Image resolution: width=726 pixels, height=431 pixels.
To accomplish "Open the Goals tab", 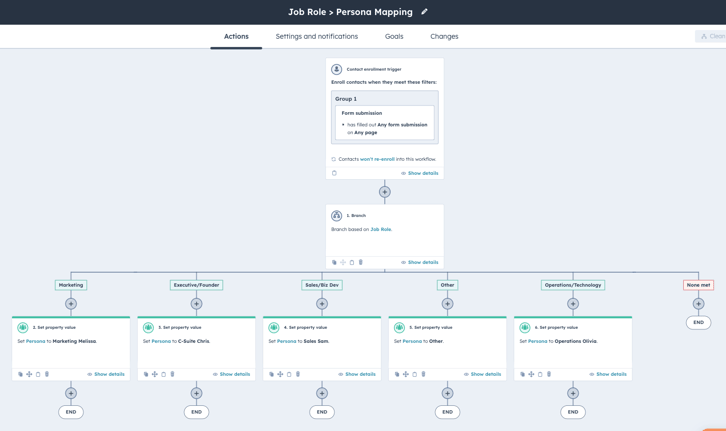I will click(394, 36).
